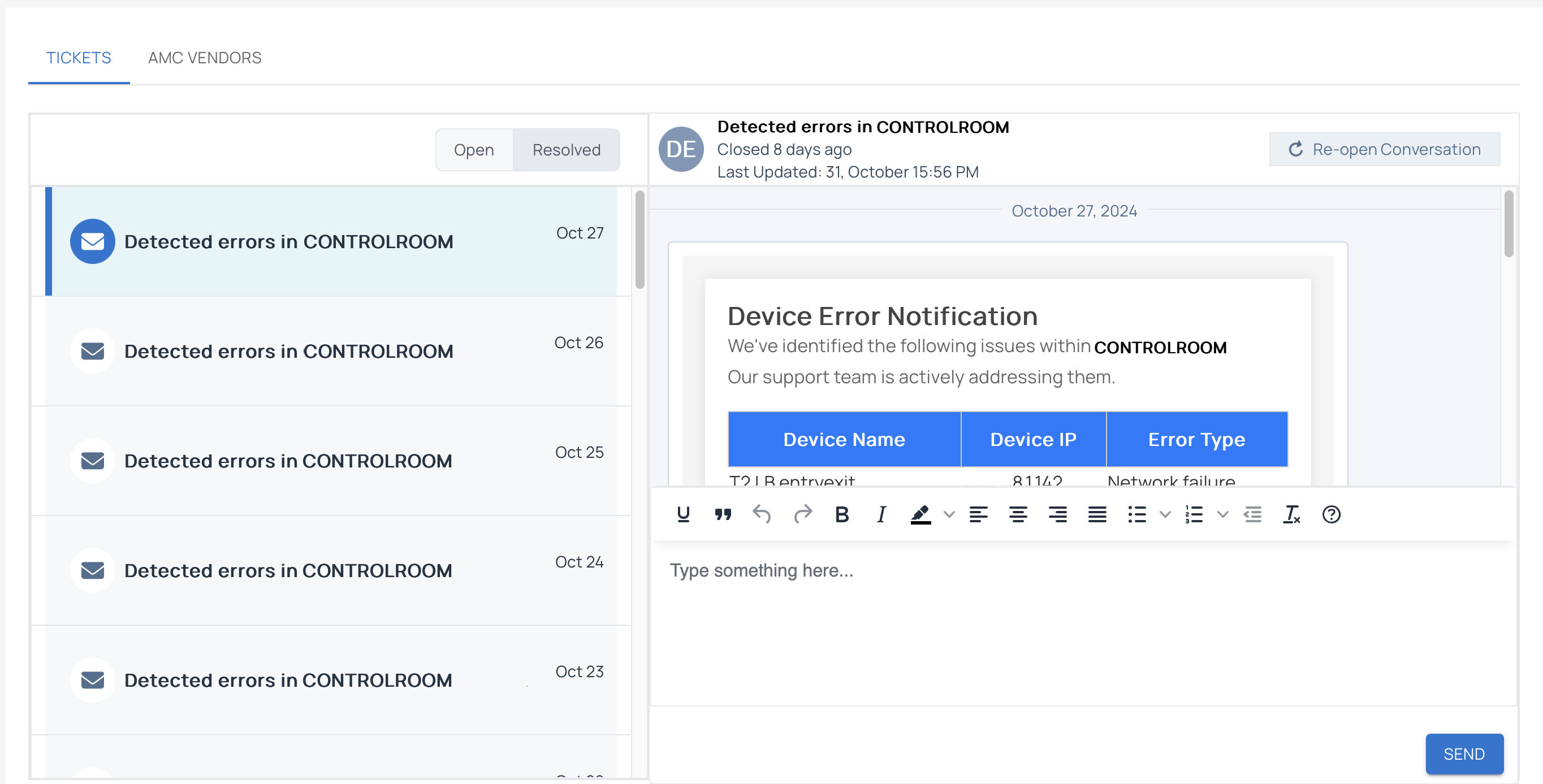1543x784 pixels.
Task: Open the Oct 26 CONTROLROOM ticket
Action: pos(331,351)
